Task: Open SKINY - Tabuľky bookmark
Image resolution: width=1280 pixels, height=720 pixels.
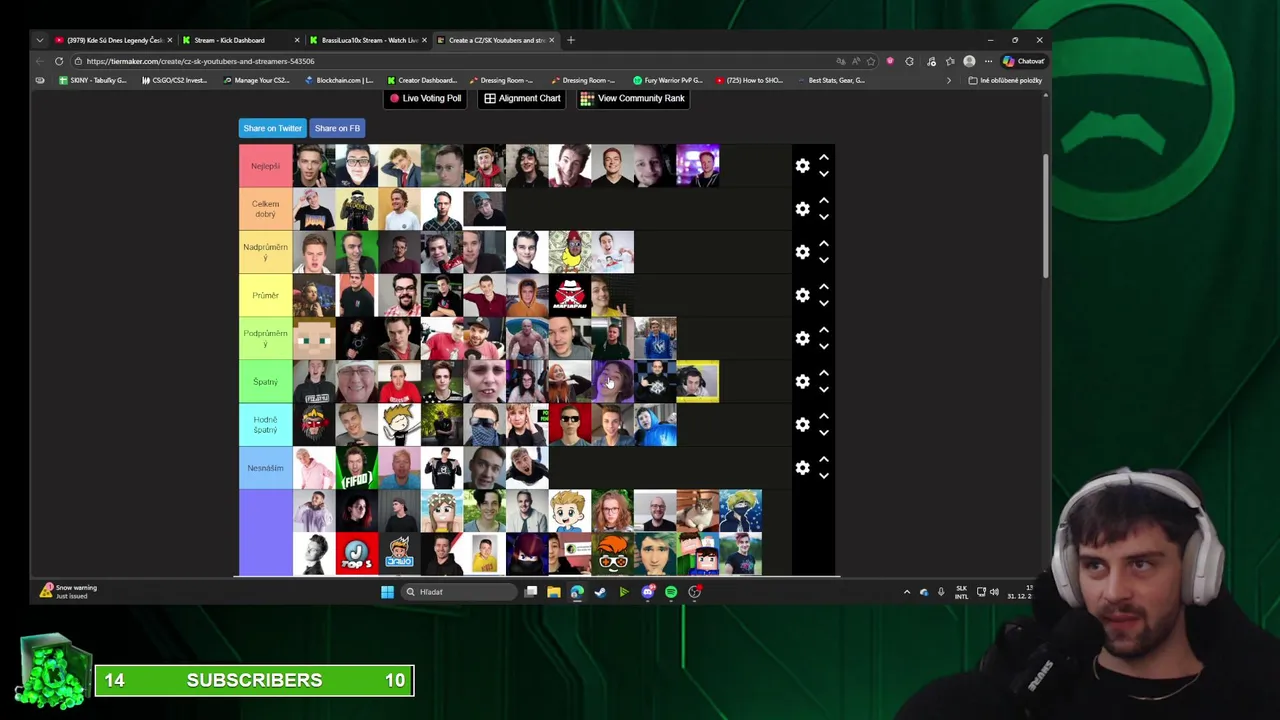Action: pos(93,80)
